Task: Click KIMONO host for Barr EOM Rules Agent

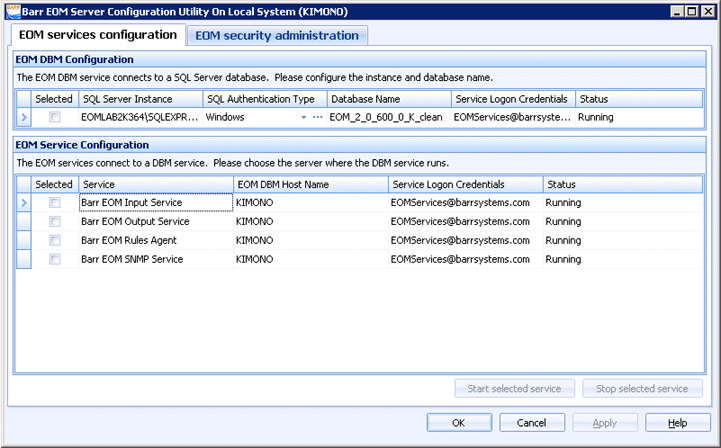Action: [x=311, y=240]
